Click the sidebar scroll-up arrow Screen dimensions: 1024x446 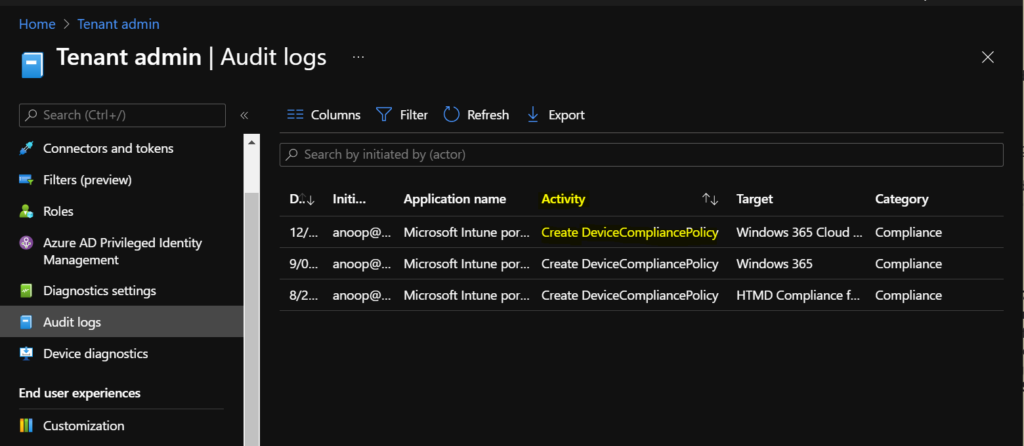pos(251,141)
